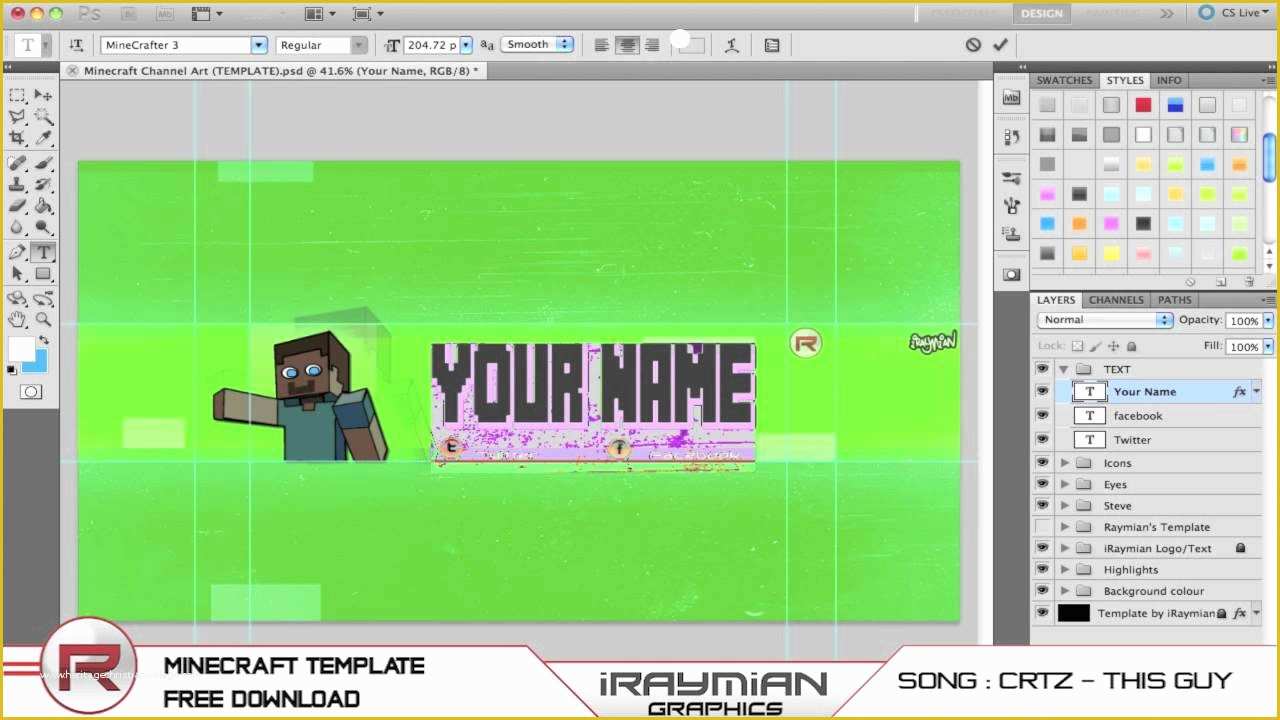The height and width of the screenshot is (720, 1280).
Task: Select the Path Selection tool
Action: 17,274
